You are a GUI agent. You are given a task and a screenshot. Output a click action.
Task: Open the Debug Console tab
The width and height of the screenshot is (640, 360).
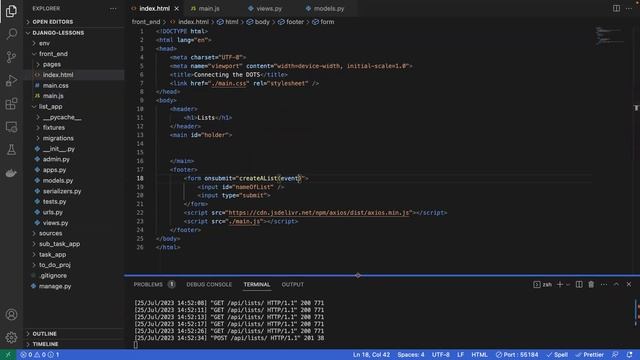click(x=209, y=284)
